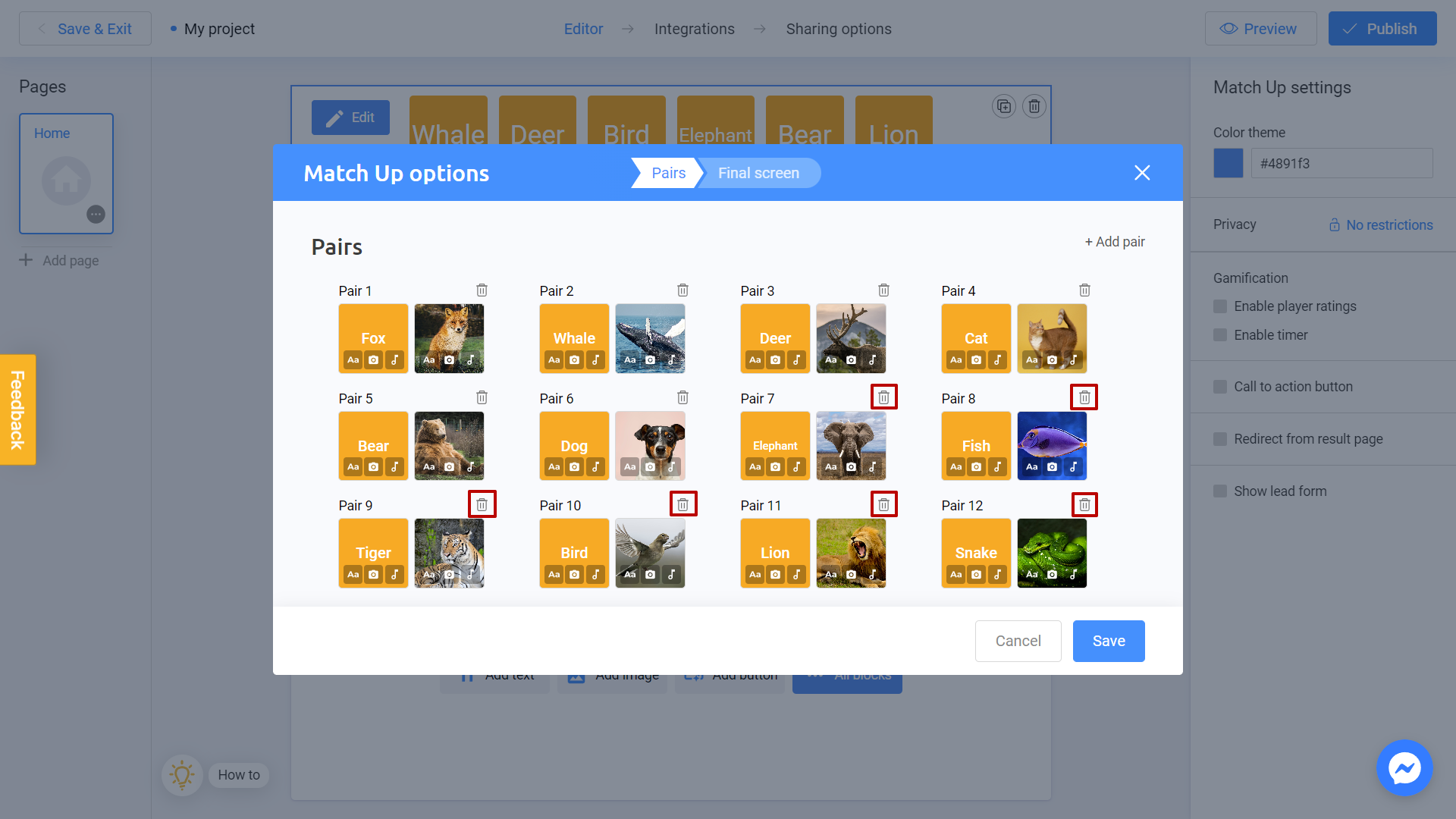Toggle the Enable timer checkbox
Viewport: 1456px width, 819px height.
coord(1220,335)
